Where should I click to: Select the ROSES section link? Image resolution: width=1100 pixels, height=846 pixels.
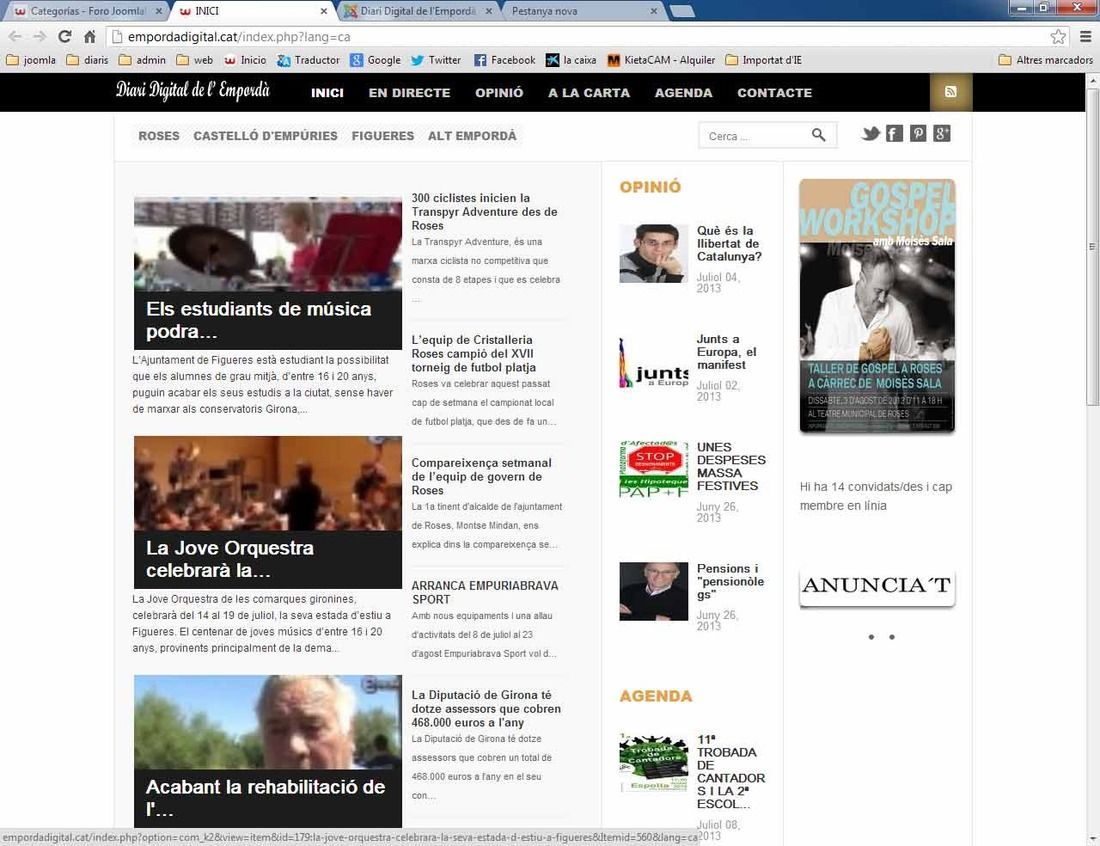click(159, 136)
